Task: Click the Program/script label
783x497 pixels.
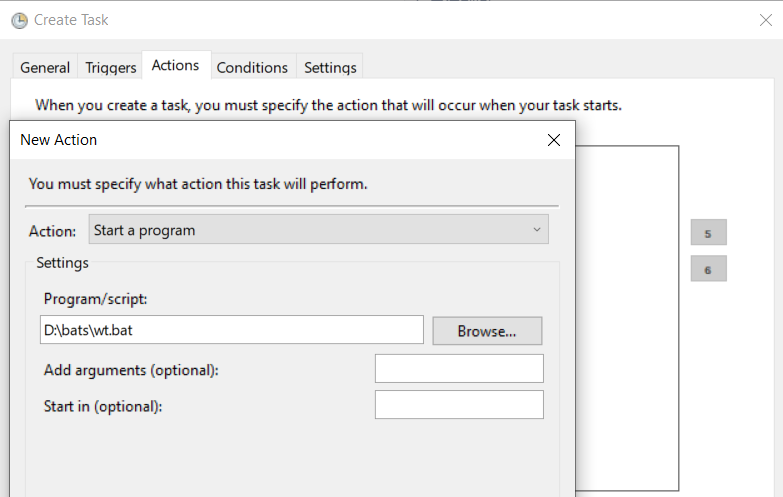Action: pos(95,299)
